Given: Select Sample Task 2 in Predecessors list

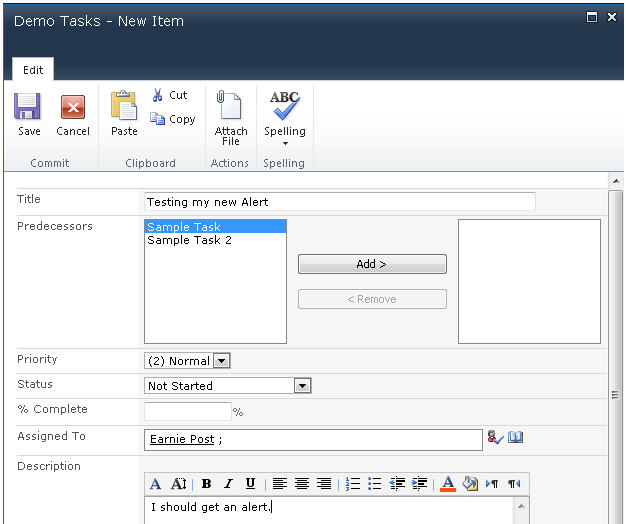Looking at the screenshot, I should (189, 241).
